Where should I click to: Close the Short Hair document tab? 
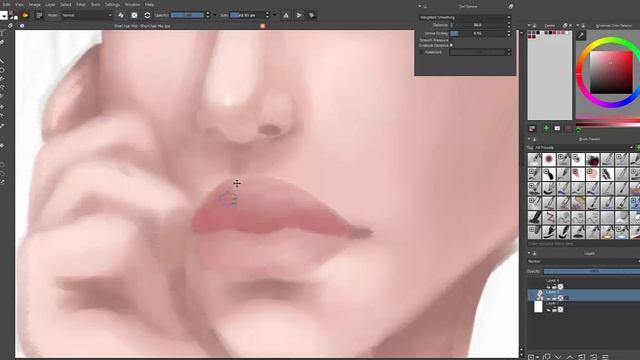tap(263, 26)
